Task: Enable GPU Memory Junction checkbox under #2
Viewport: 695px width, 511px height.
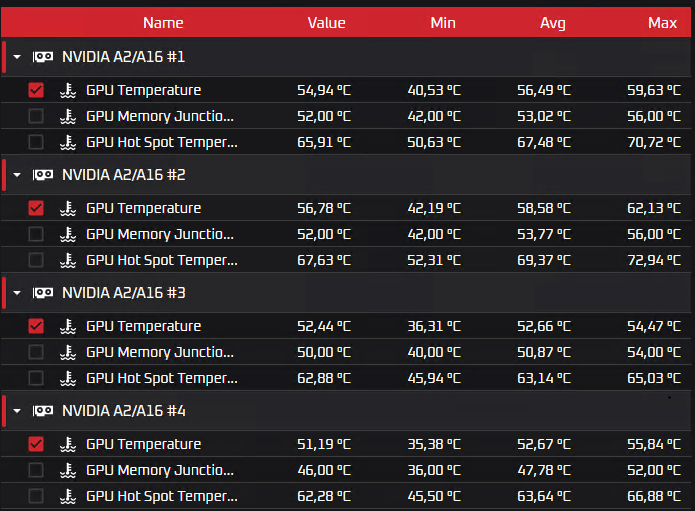Action: [x=36, y=234]
